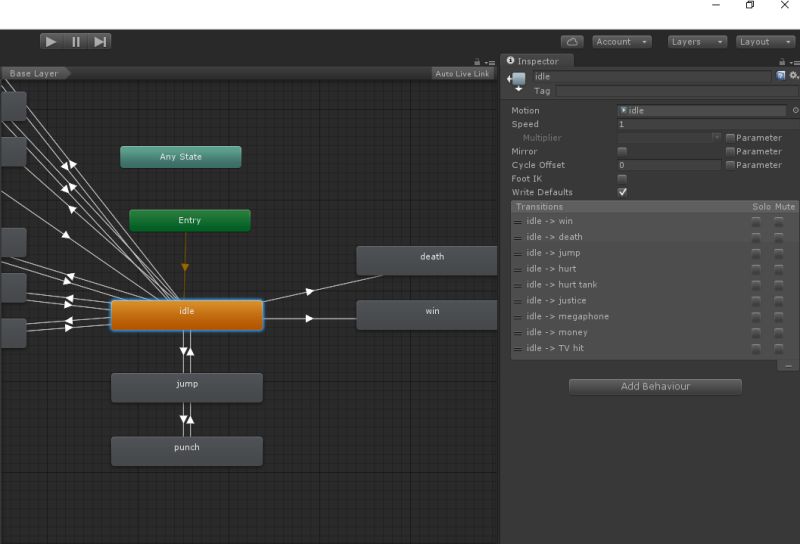Click the Play button in toolbar

pos(51,41)
